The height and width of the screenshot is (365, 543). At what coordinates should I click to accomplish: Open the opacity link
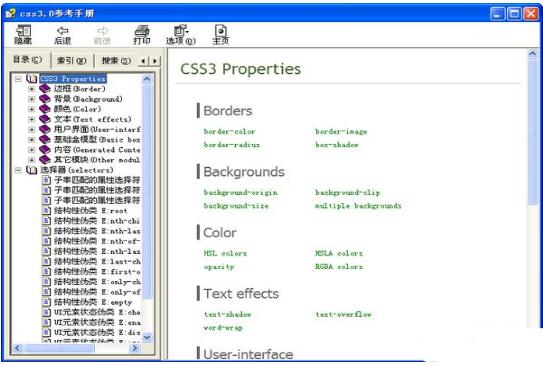point(219,267)
